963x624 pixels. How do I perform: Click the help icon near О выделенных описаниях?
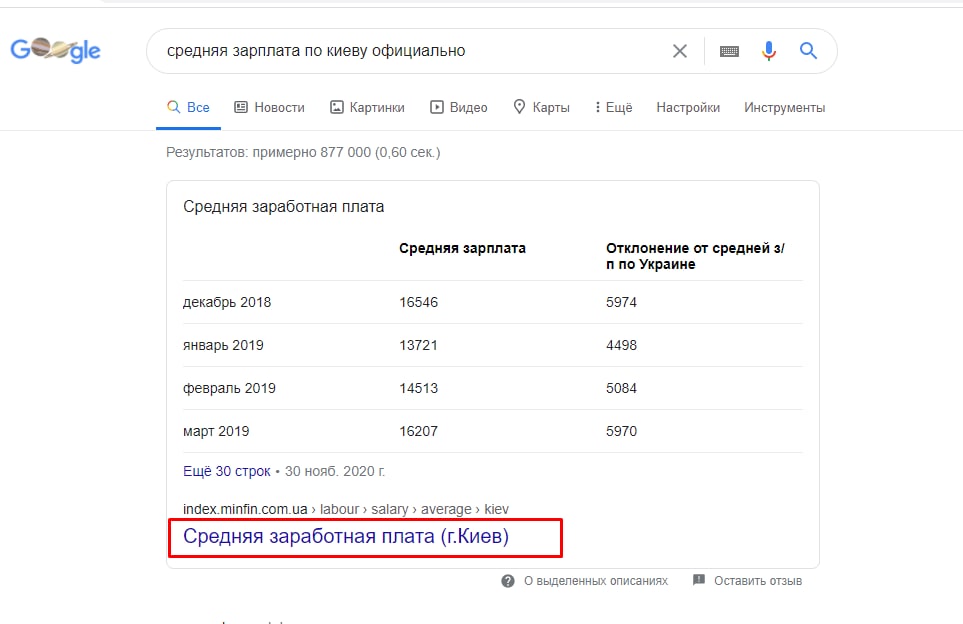point(508,581)
